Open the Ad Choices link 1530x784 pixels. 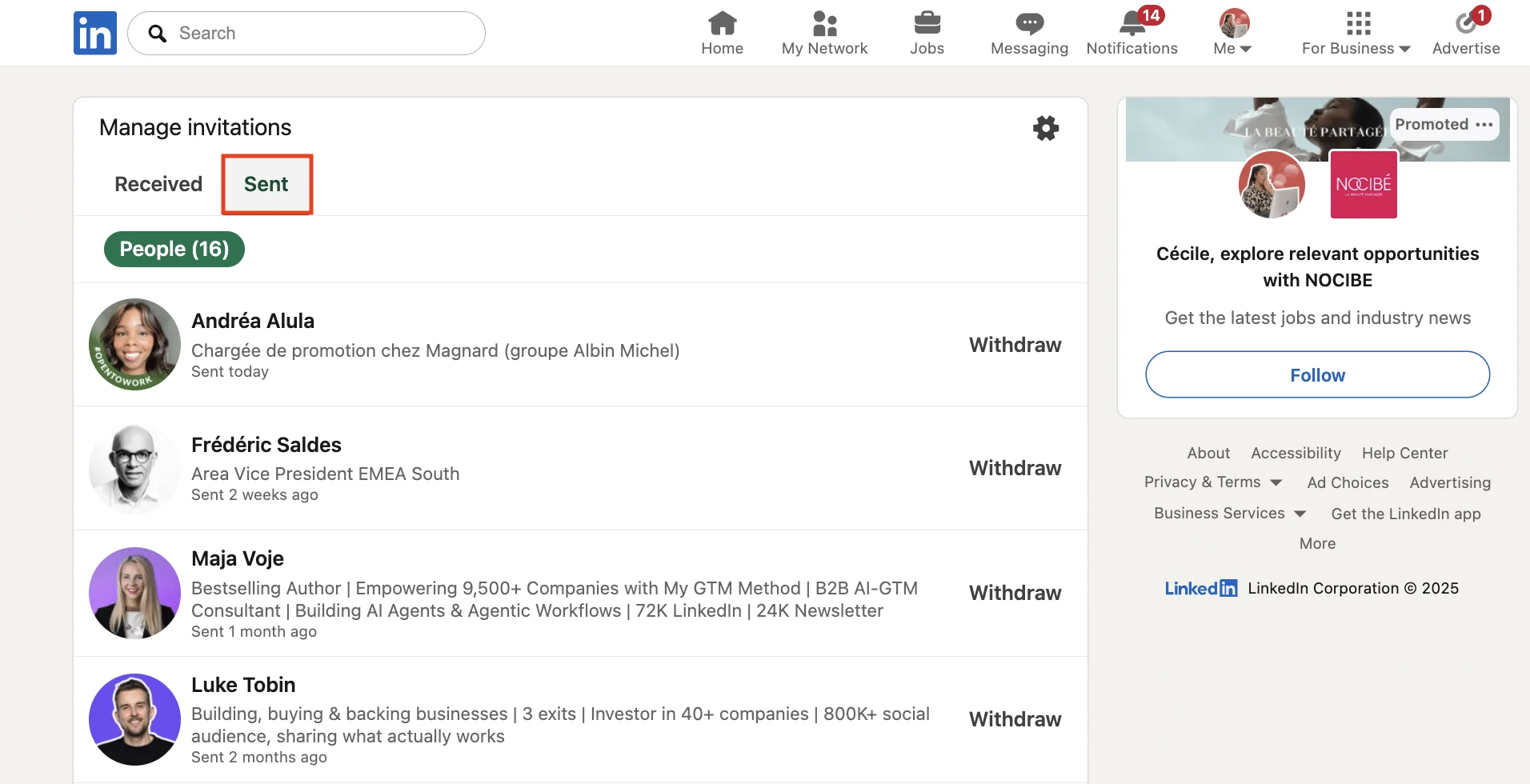1348,482
